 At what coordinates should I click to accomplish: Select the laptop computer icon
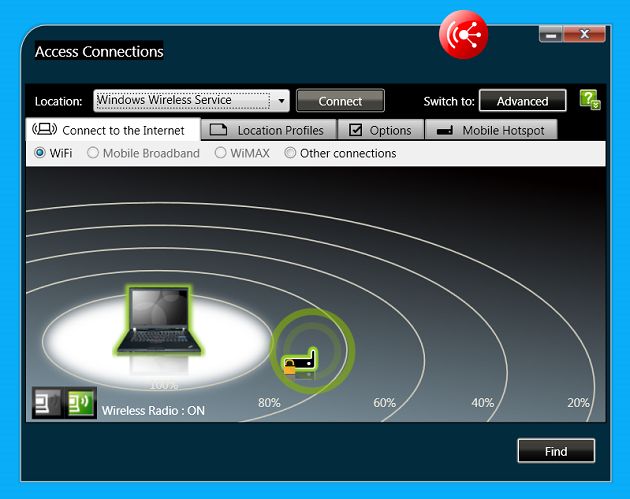160,321
